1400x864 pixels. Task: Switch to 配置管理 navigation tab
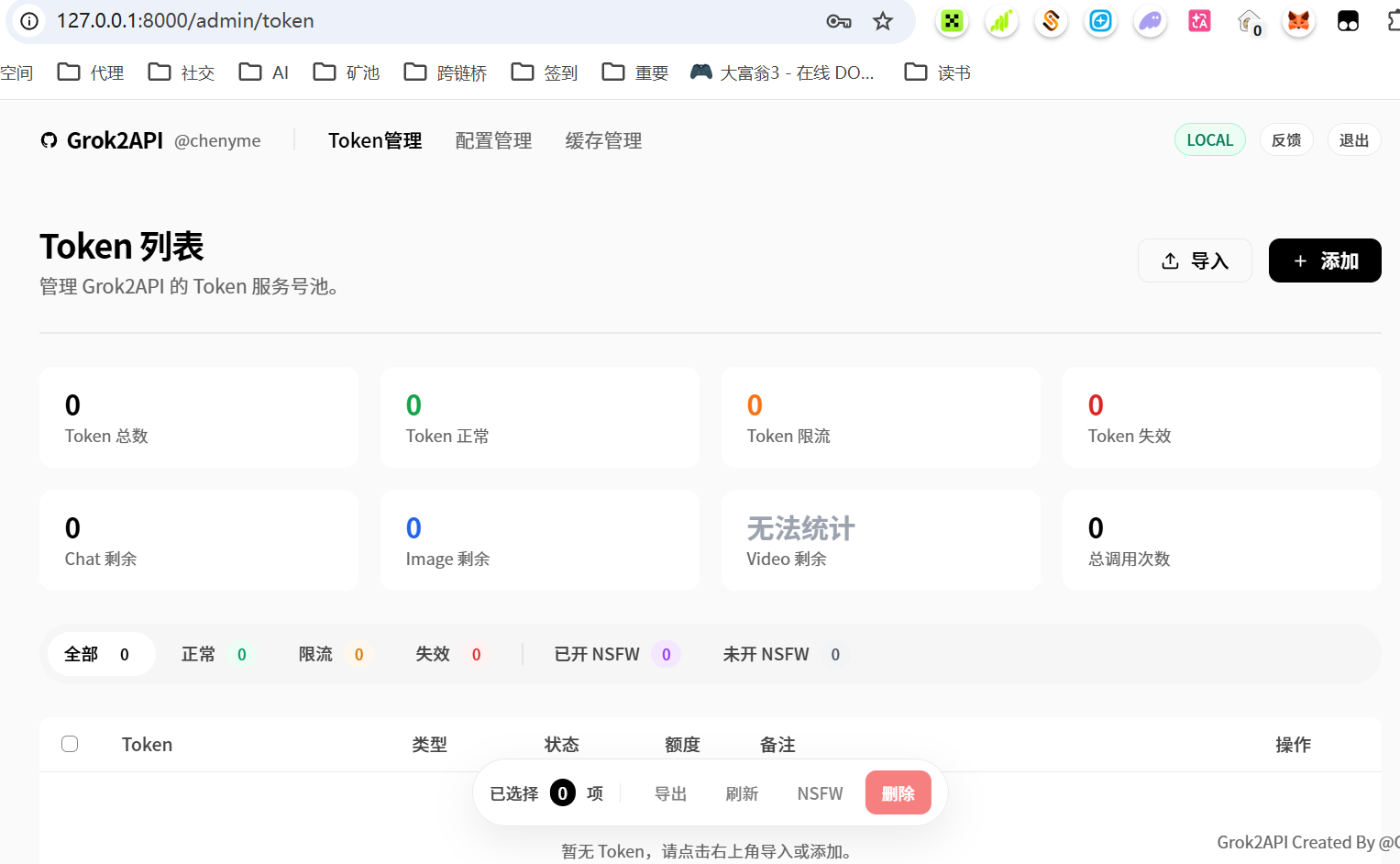[x=493, y=140]
